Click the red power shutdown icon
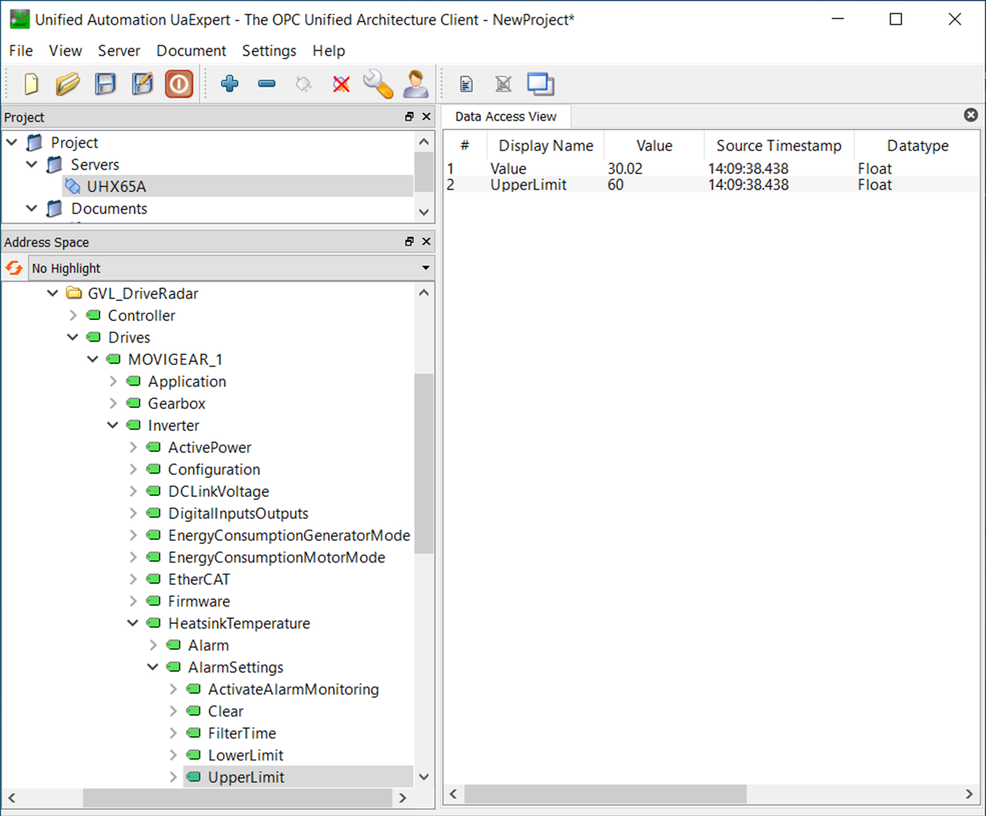The width and height of the screenshot is (986, 816). coord(179,84)
